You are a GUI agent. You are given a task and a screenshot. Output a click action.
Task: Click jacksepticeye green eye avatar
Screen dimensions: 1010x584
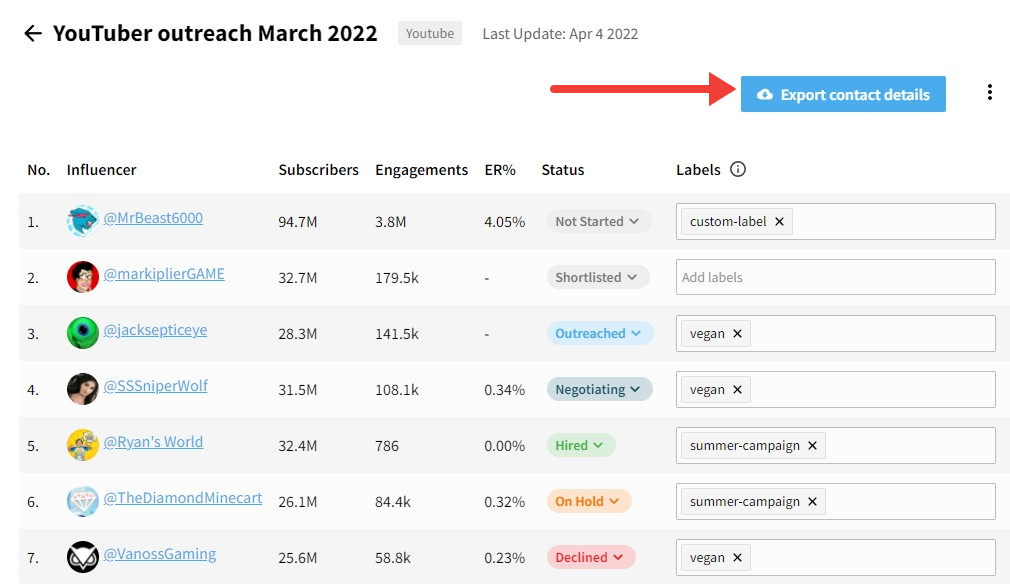[x=82, y=333]
